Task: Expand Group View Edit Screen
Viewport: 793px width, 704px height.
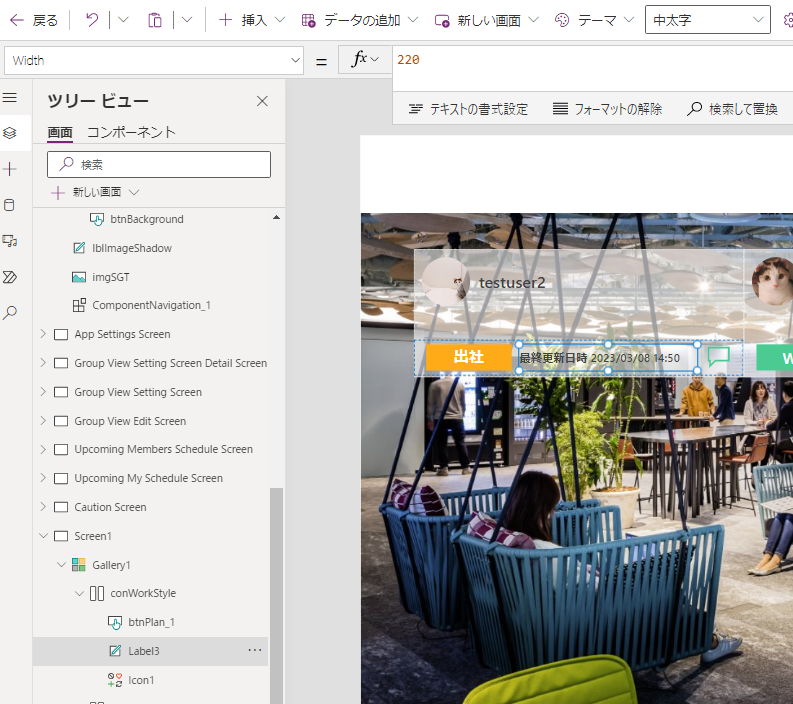Action: coord(43,420)
